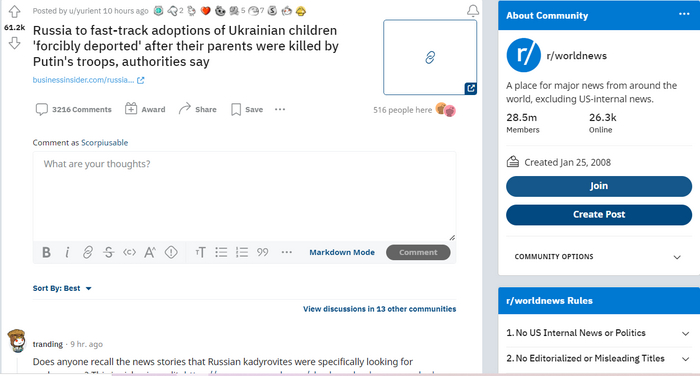Screen dimensions: 700x376
Task: Click the notification bell icon
Action: click(x=473, y=11)
